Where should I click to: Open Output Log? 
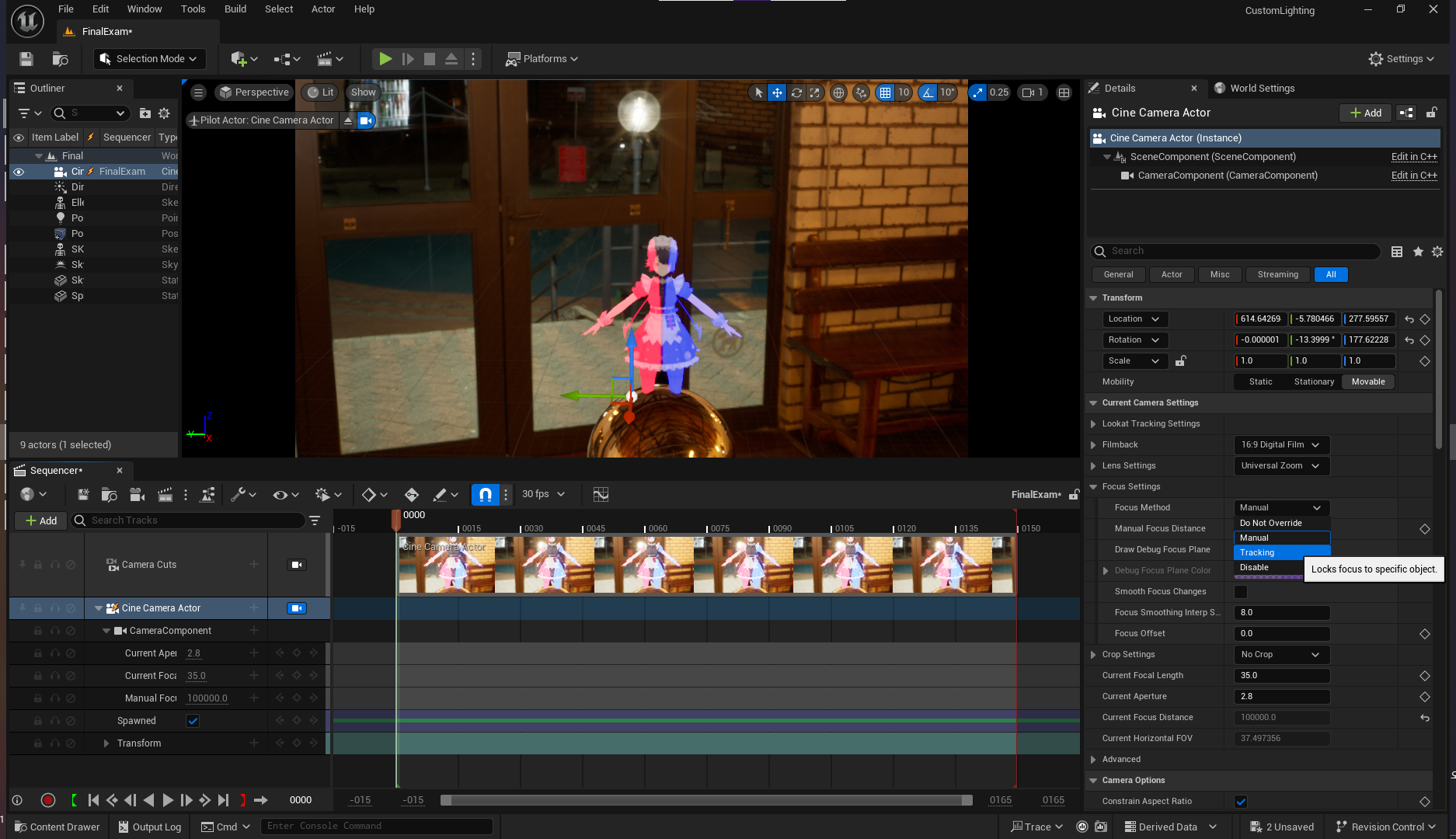click(x=150, y=827)
